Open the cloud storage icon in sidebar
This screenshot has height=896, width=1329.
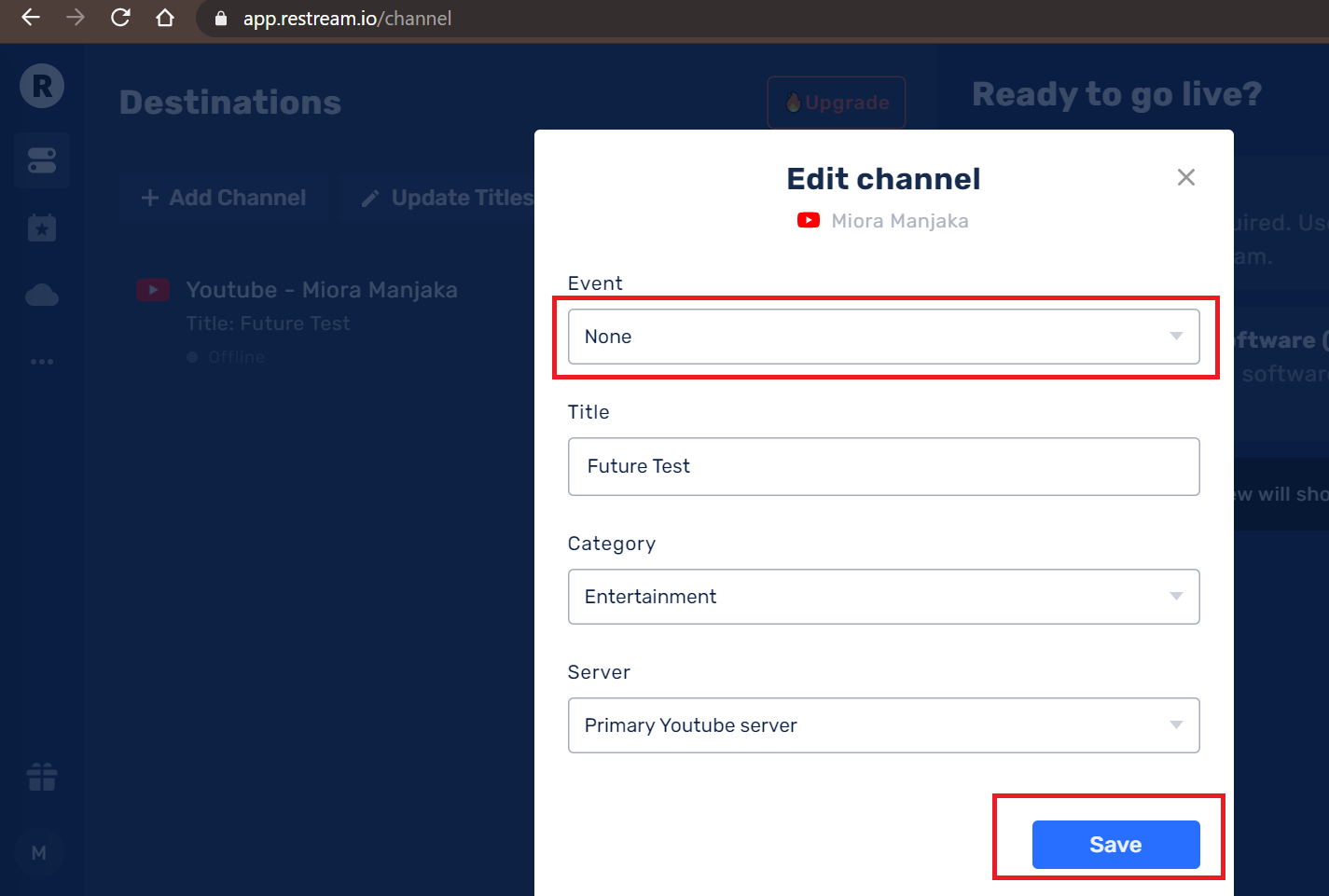(x=42, y=296)
